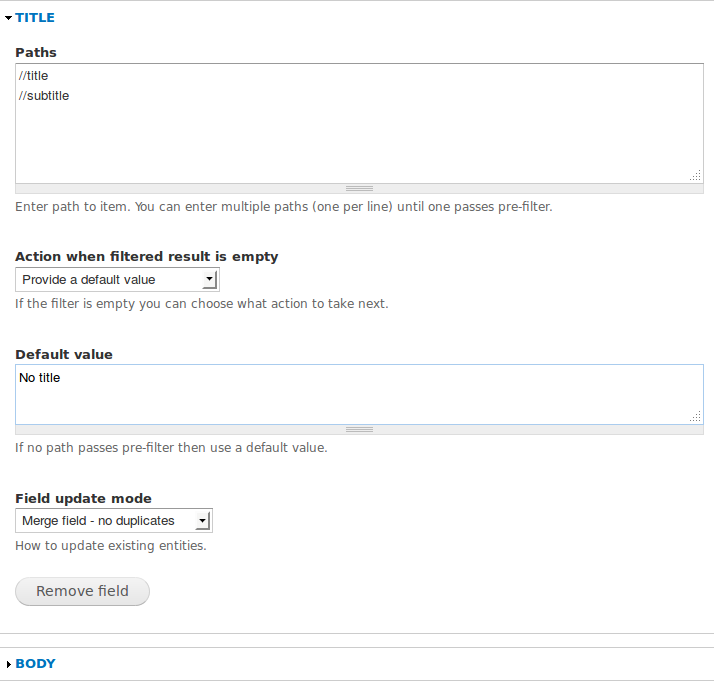
Task: Click the 'Field update mode' label
Action: tap(83, 498)
